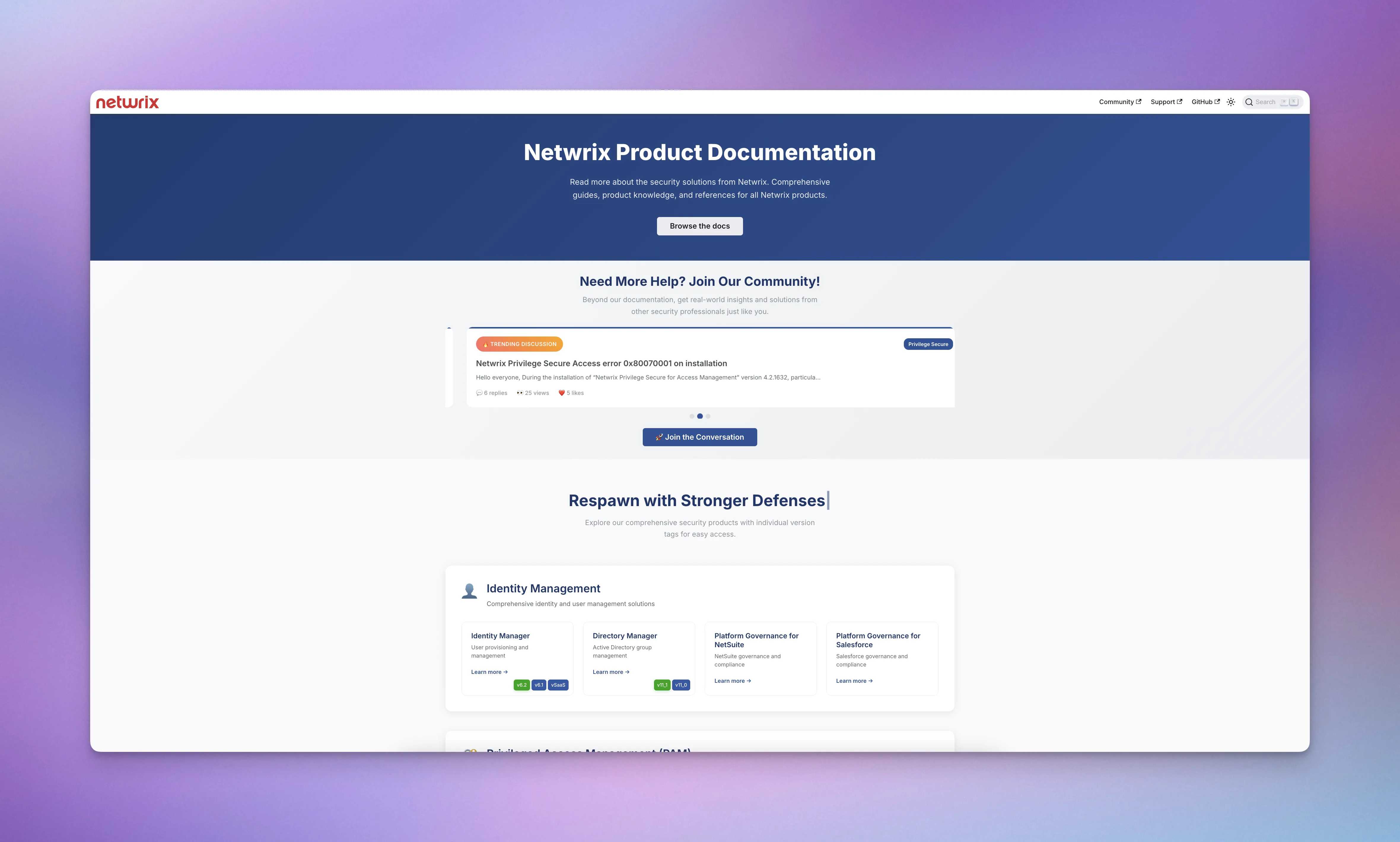This screenshot has height=842, width=1400.
Task: Click Join the Conversation button
Action: click(699, 437)
